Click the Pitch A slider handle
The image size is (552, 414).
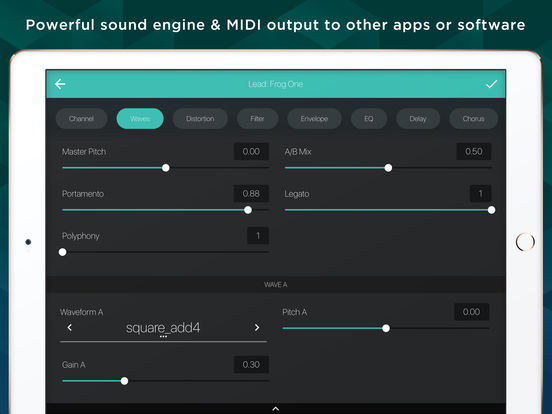tap(386, 328)
